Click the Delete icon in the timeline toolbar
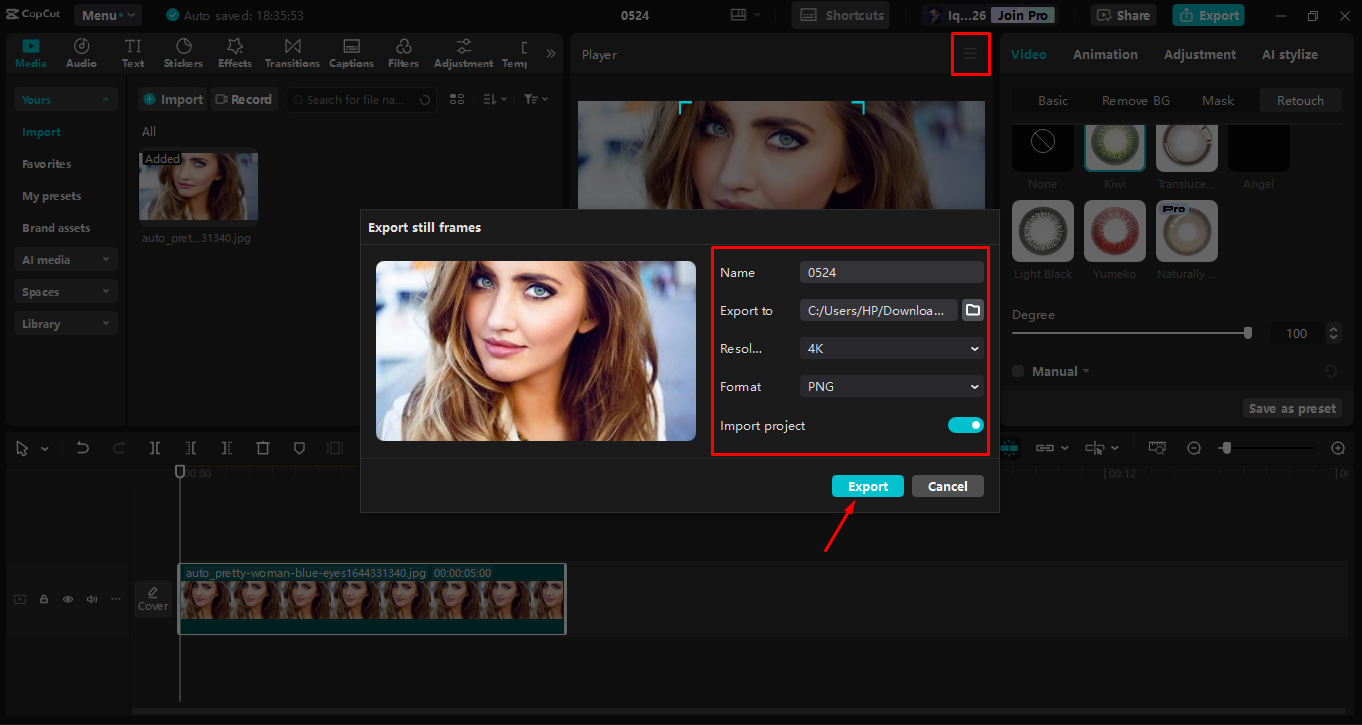Screen dimensions: 1362x725 (x=263, y=447)
